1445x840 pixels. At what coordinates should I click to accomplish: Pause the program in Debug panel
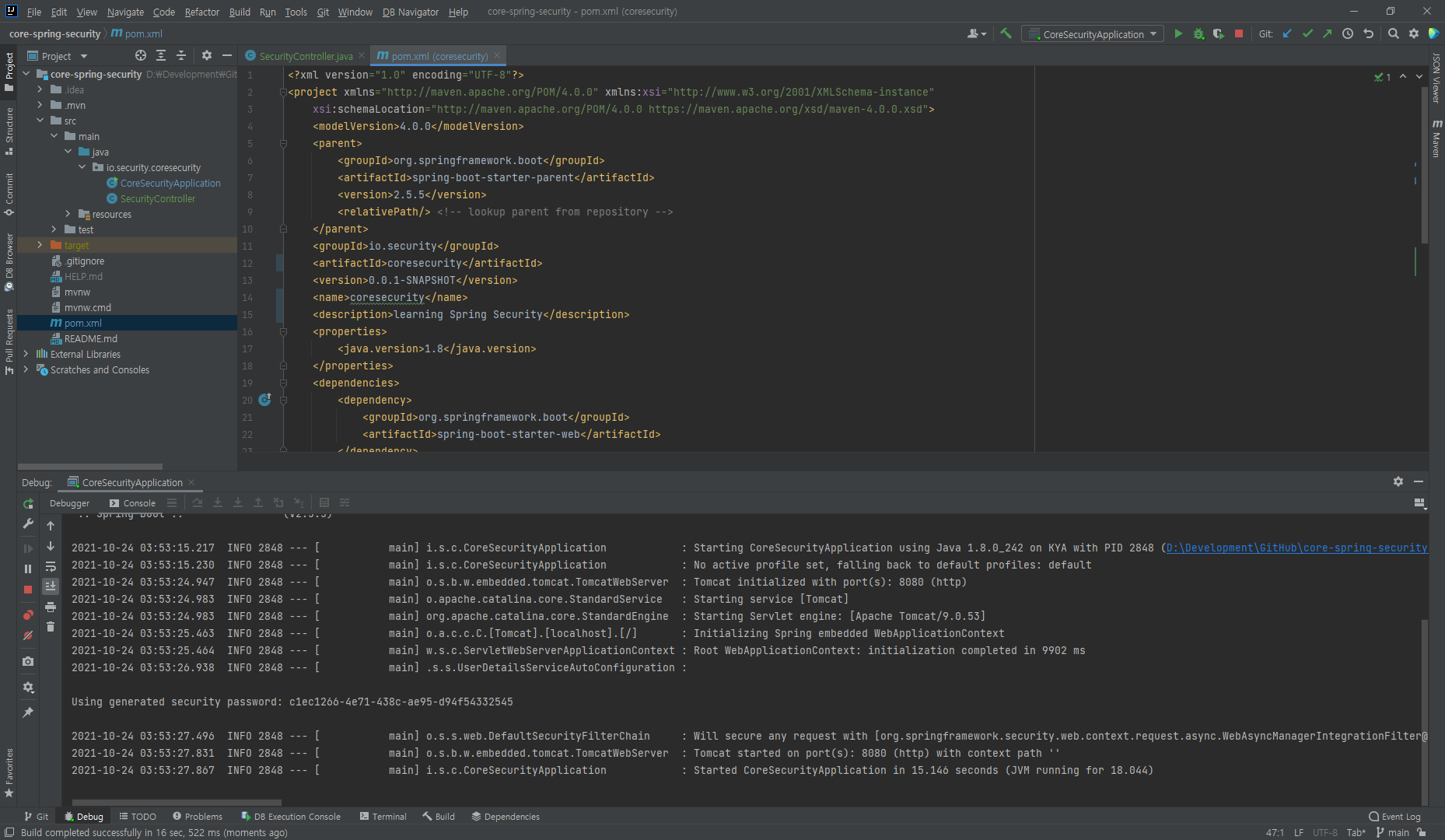point(28,569)
